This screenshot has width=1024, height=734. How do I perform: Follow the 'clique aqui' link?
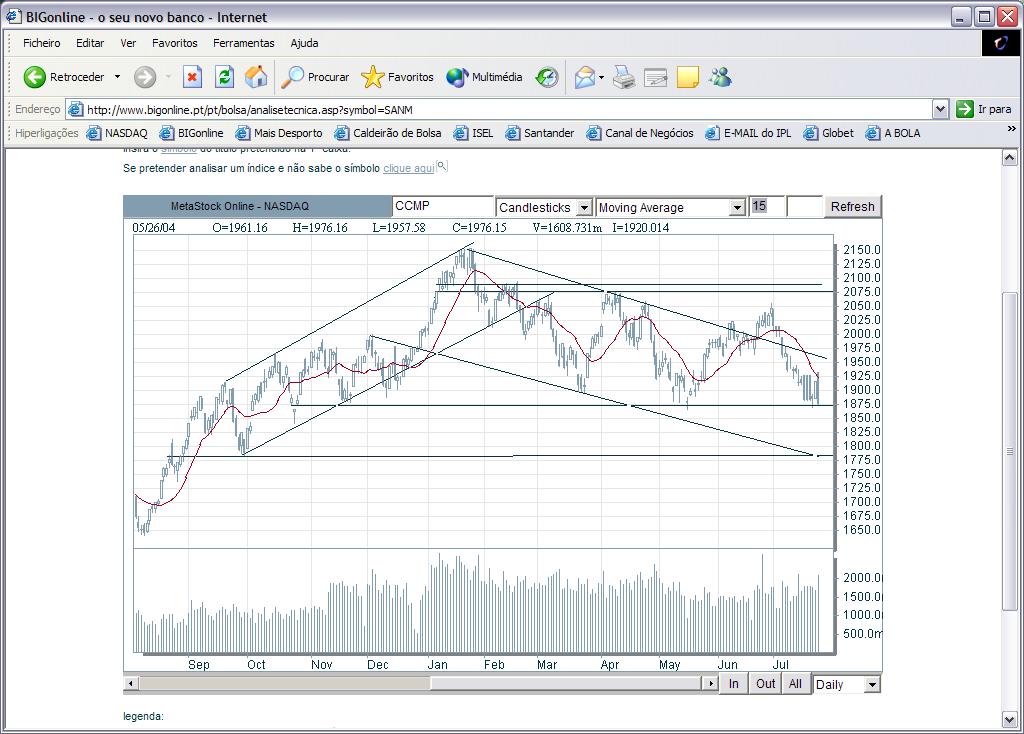[x=408, y=168]
